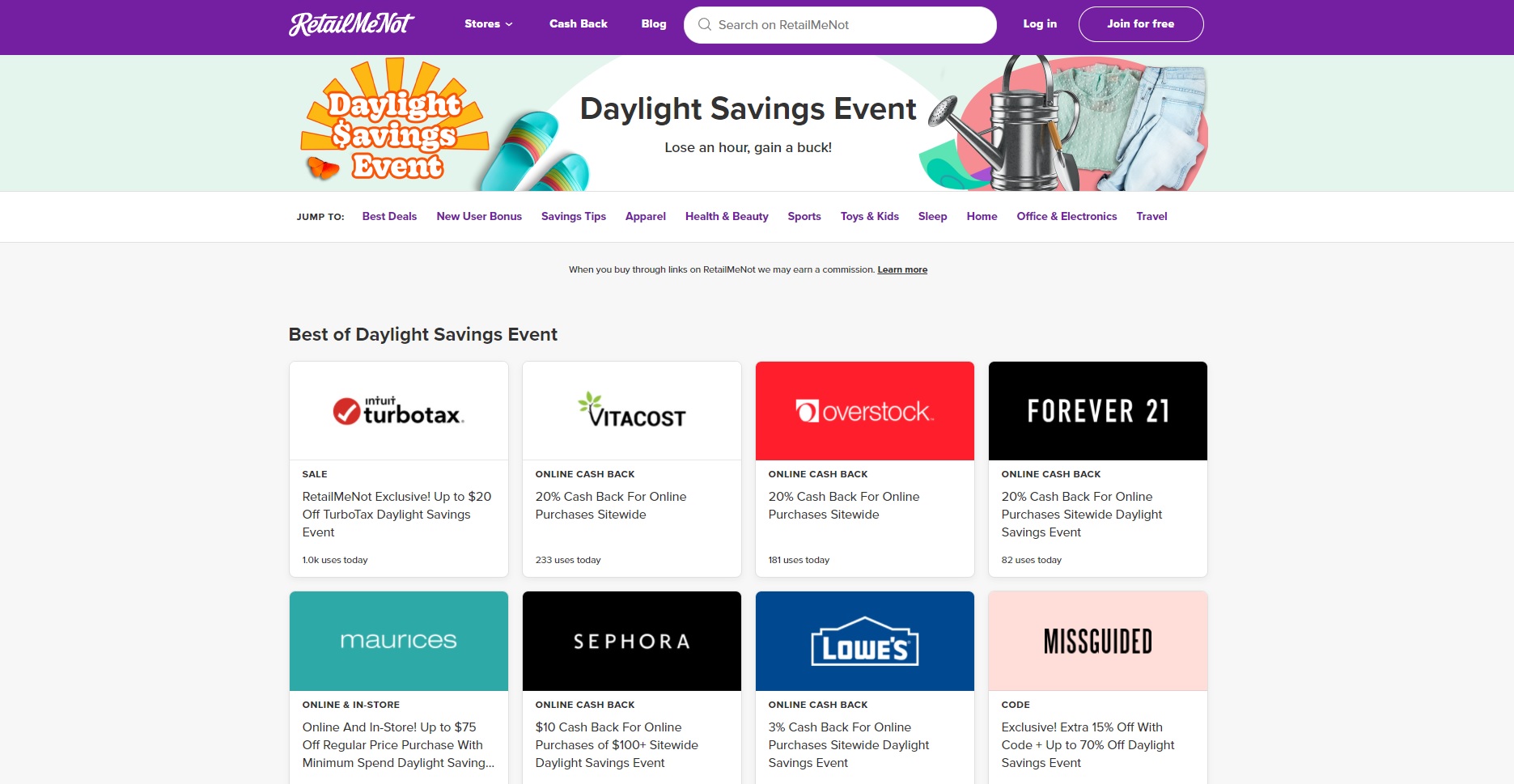Viewport: 1514px width, 784px height.
Task: Click the search magnifier icon
Action: coord(704,24)
